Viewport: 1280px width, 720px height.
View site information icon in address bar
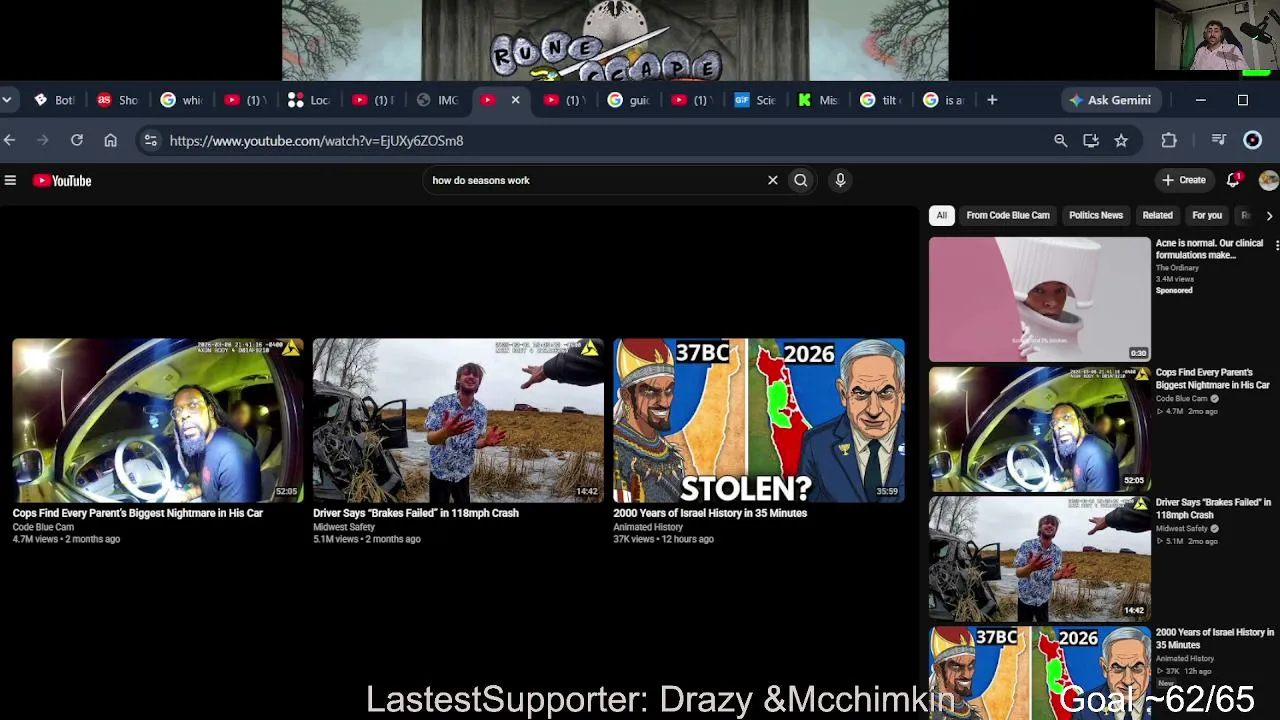click(150, 141)
